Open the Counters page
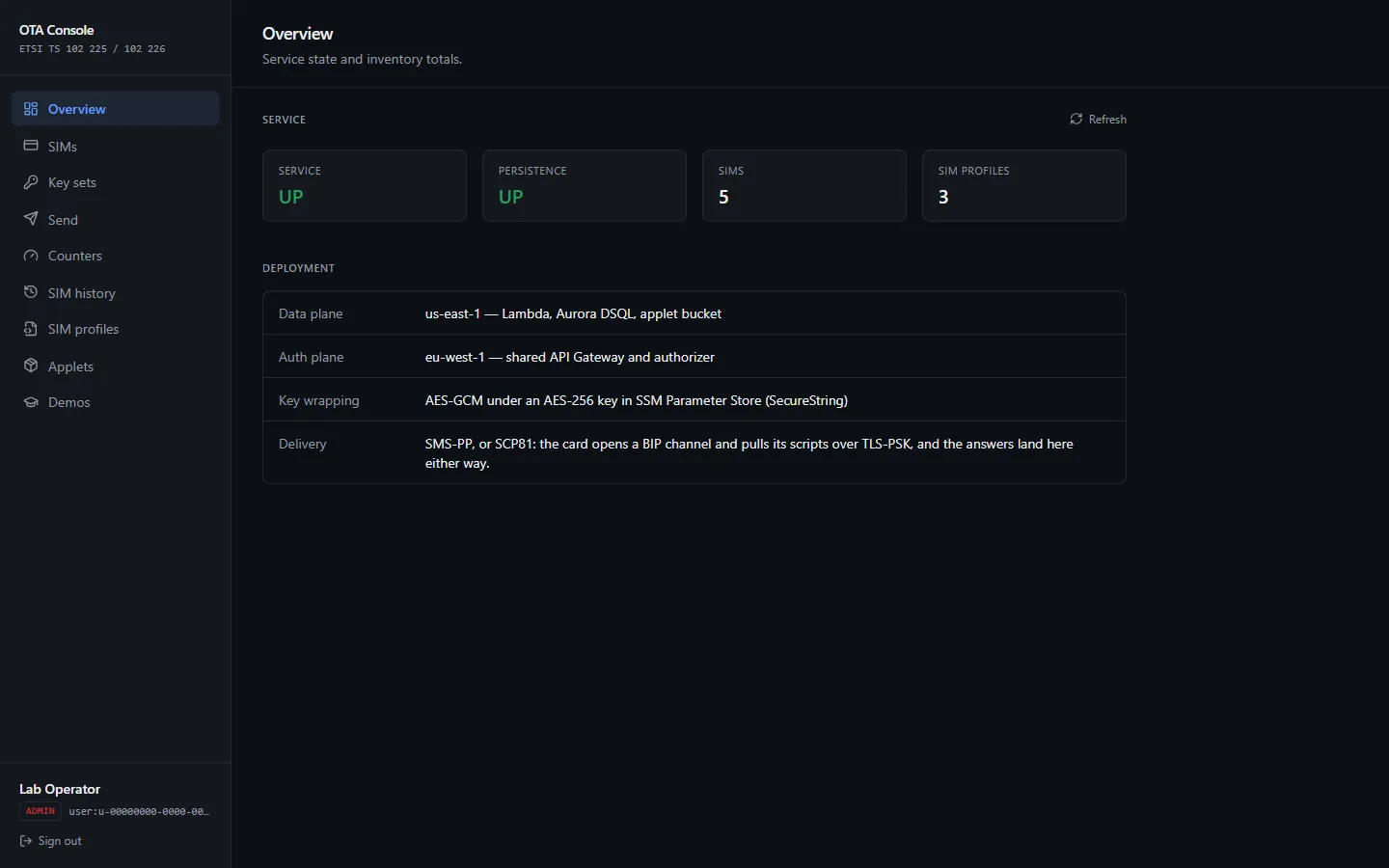Screen dimensions: 1389x868 tap(116, 256)
